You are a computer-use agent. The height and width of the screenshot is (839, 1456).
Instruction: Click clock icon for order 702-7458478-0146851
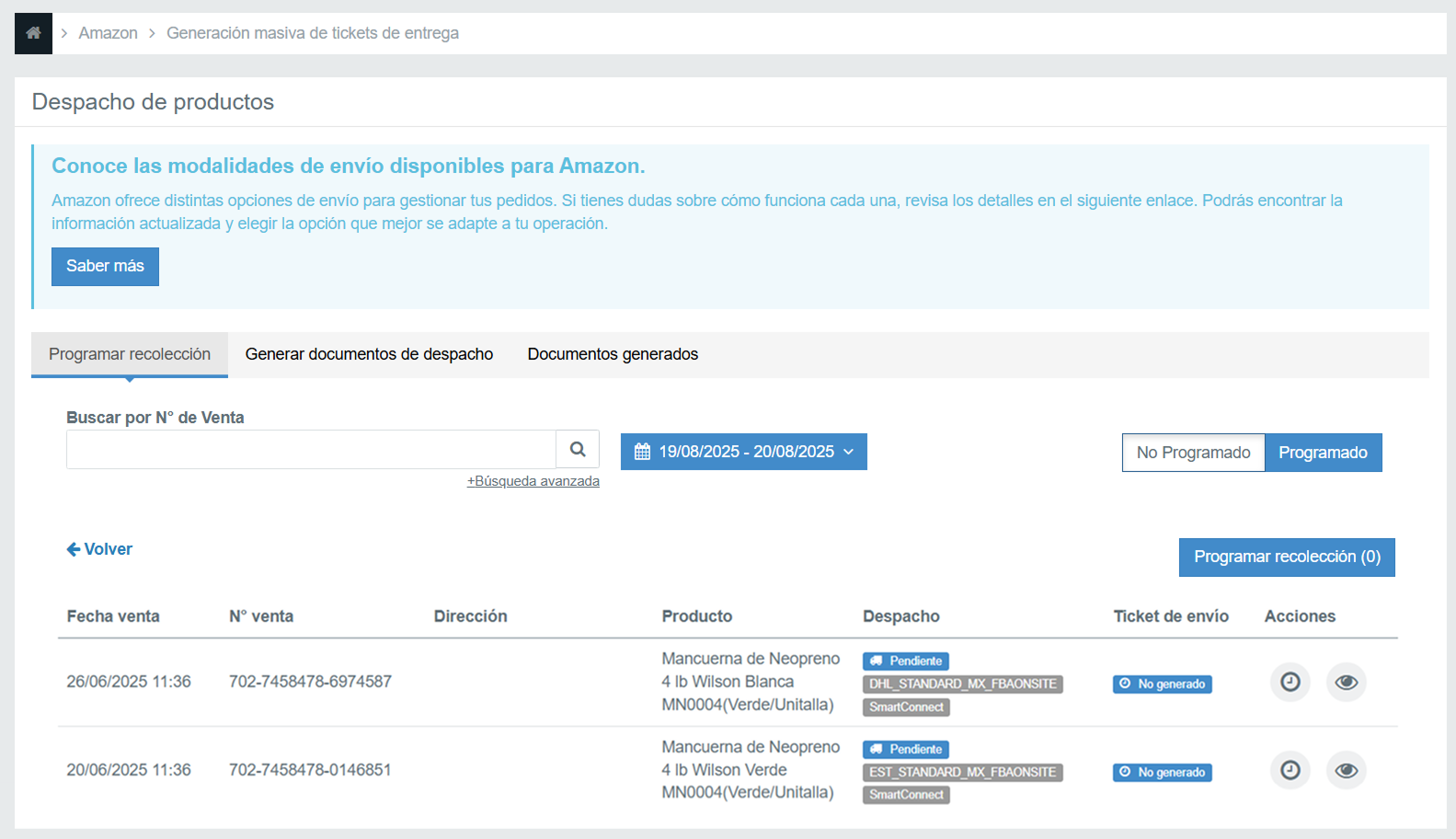(1290, 770)
